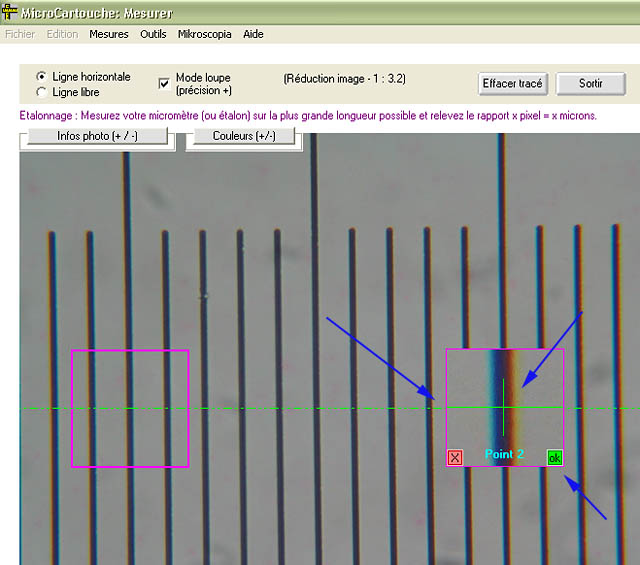
Task: Cancel Point 2 with the red X
Action: 455,458
